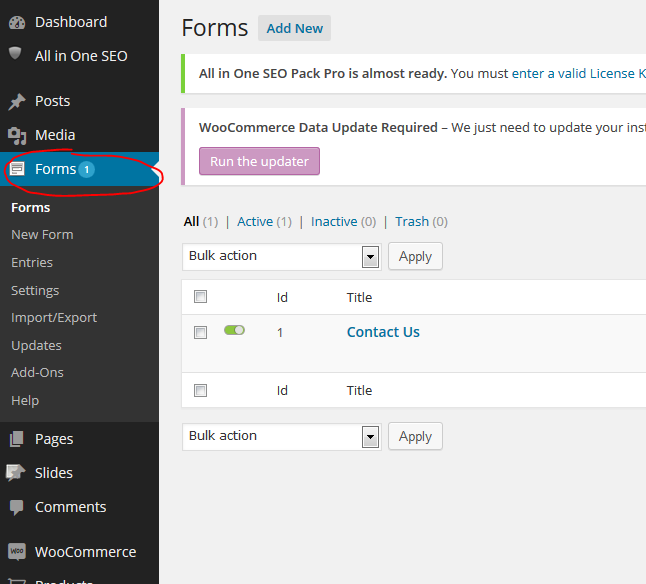
Task: Select Import/Export in Forms submenu
Action: 54,317
